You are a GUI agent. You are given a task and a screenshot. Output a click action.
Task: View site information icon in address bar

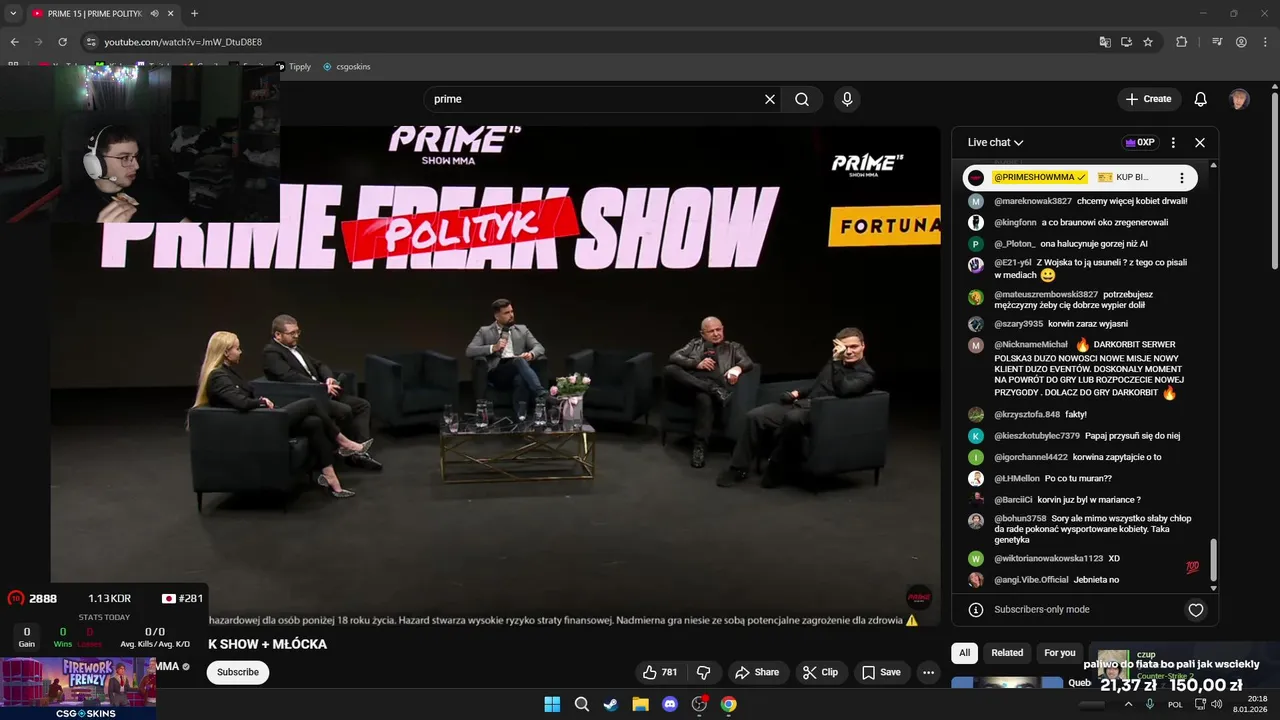(91, 42)
